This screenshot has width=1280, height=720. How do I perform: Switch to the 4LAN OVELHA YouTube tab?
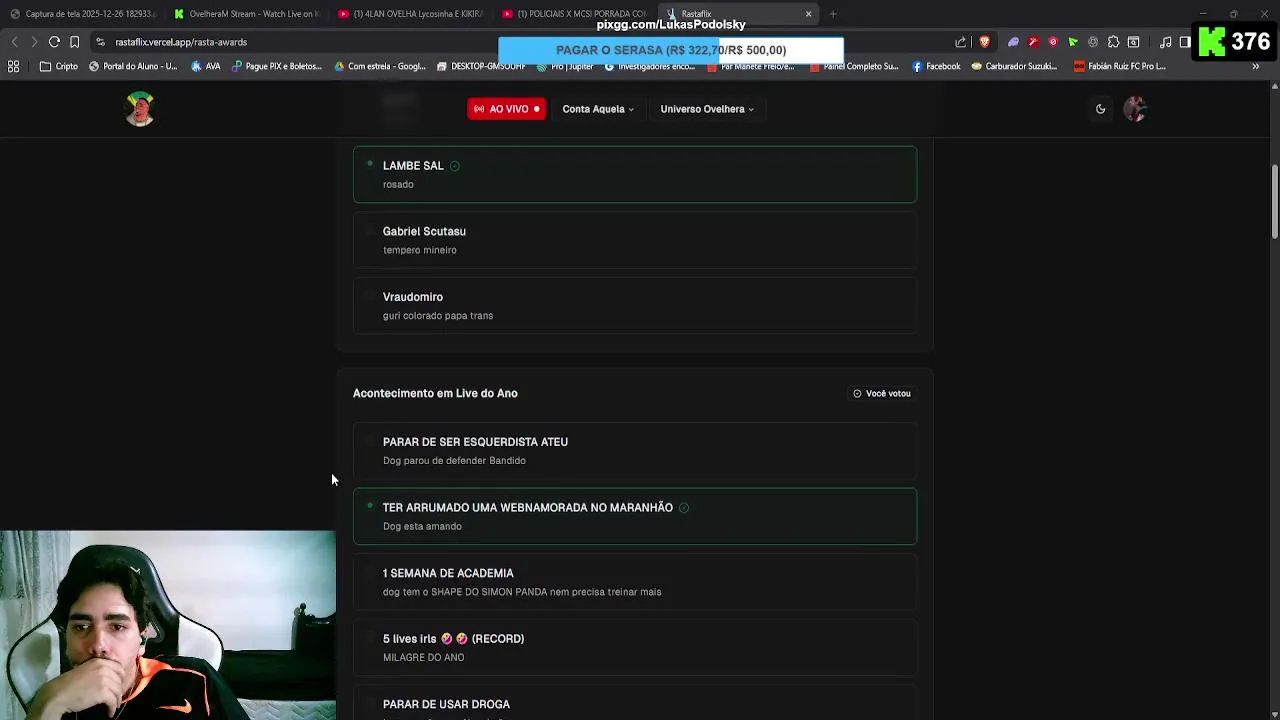point(409,14)
